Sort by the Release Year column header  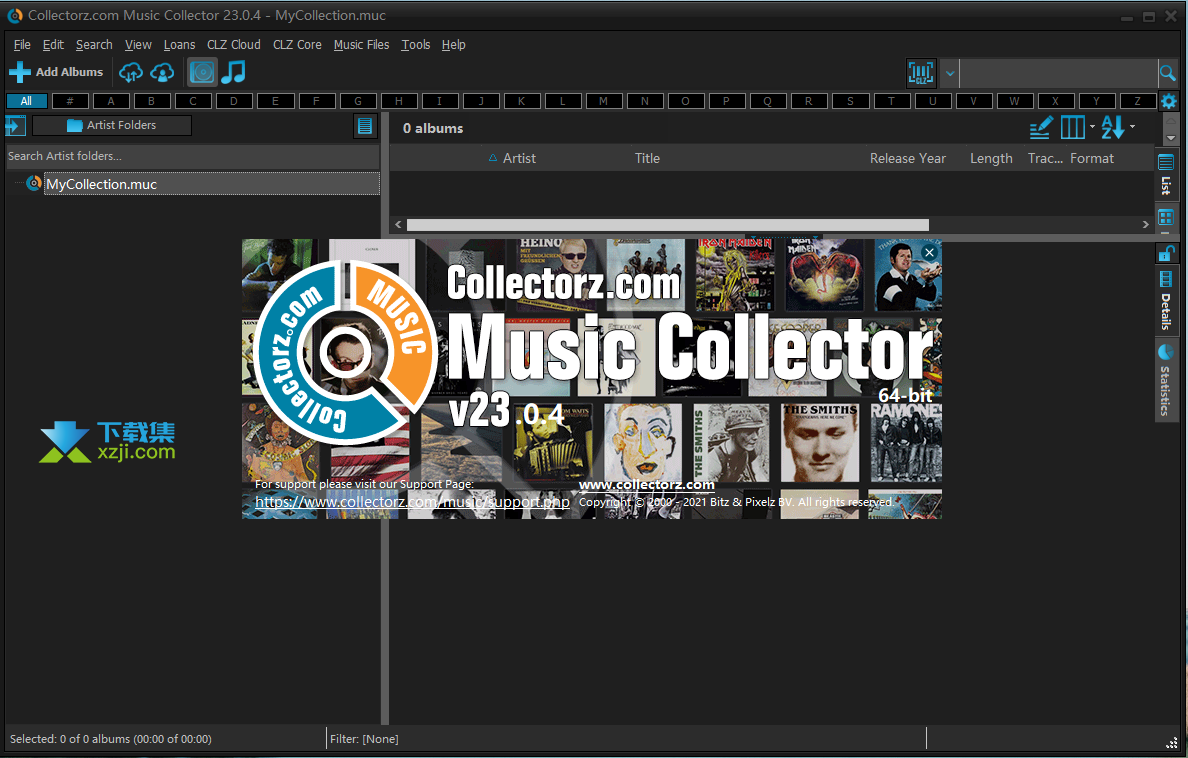pyautogui.click(x=908, y=158)
